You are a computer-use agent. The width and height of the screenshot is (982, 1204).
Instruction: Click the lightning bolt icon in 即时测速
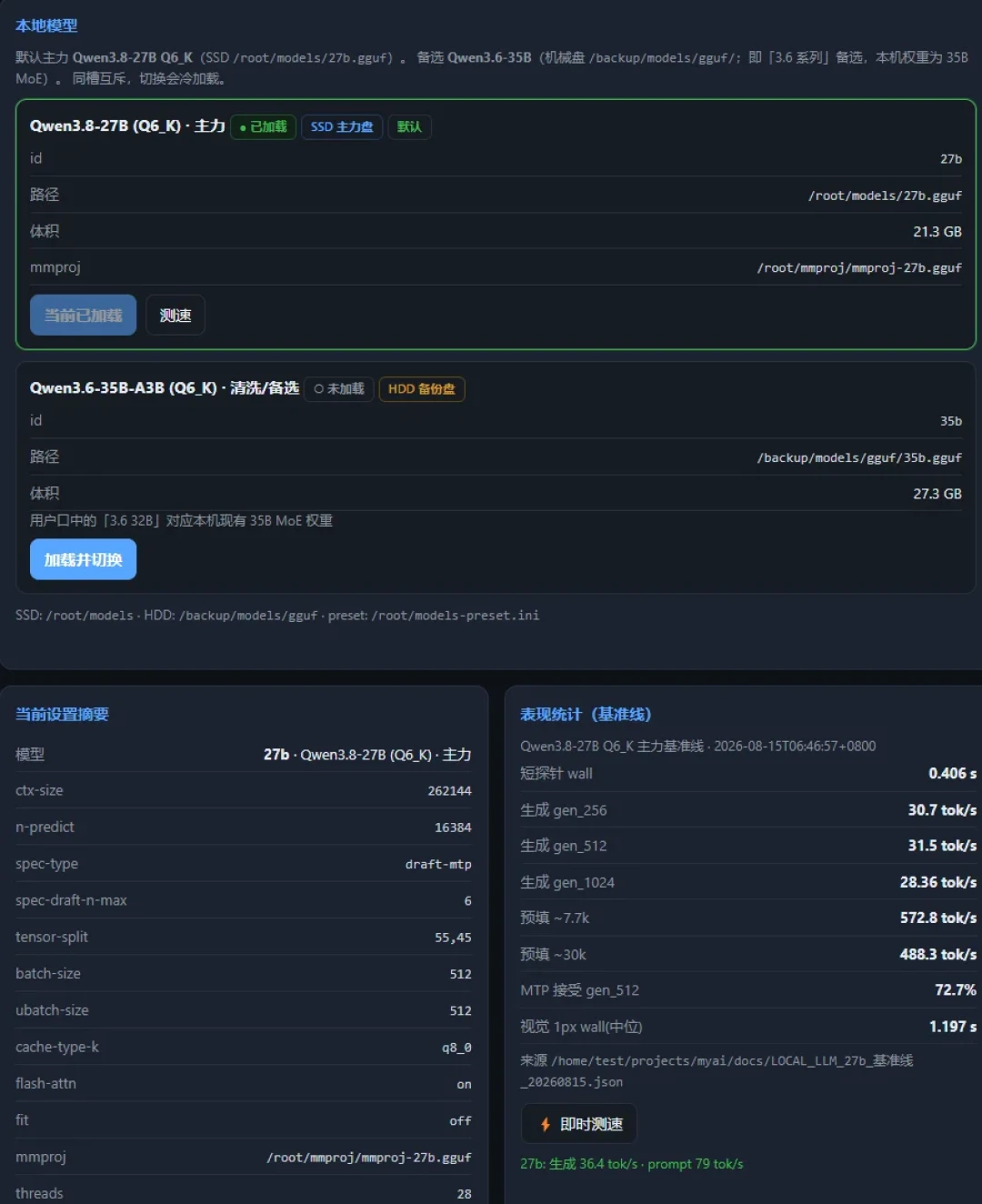[x=546, y=1125]
